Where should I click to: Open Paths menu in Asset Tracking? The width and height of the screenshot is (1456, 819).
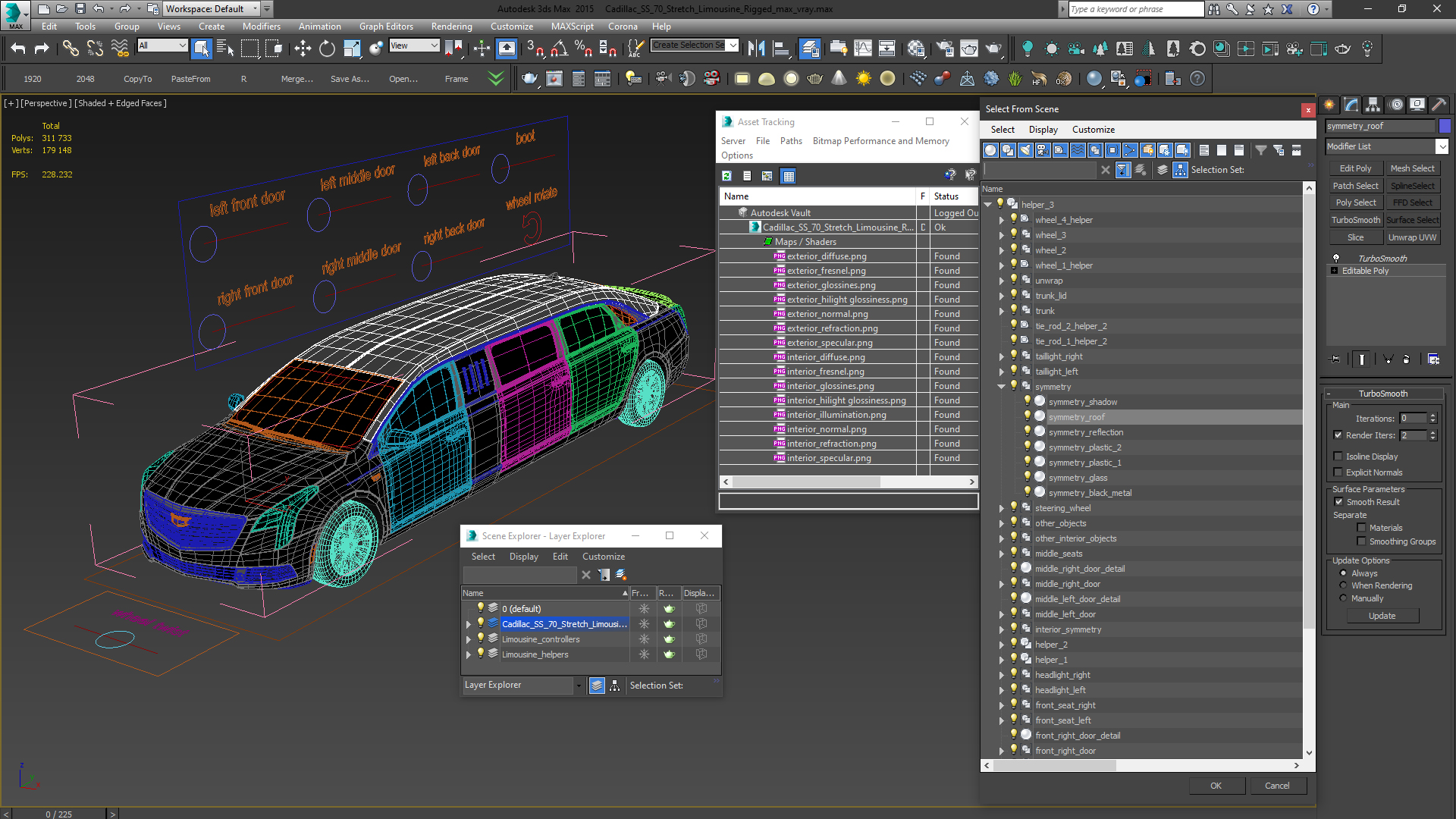point(791,141)
